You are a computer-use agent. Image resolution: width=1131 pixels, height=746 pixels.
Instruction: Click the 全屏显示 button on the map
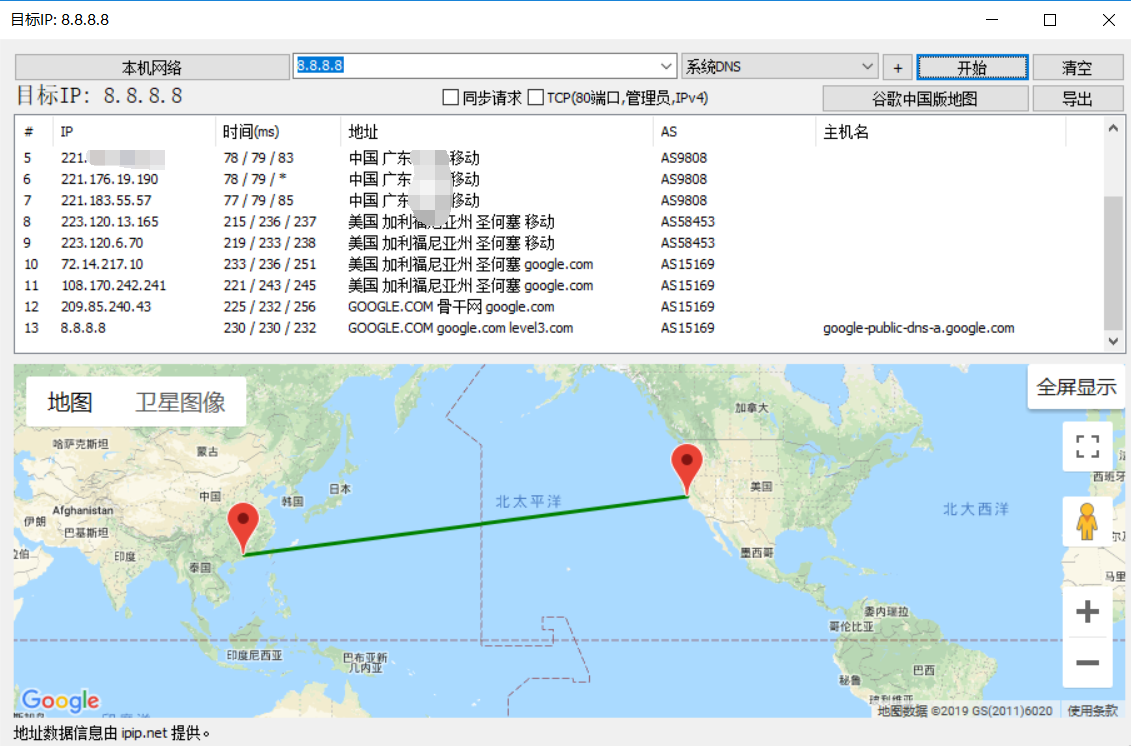point(1076,387)
